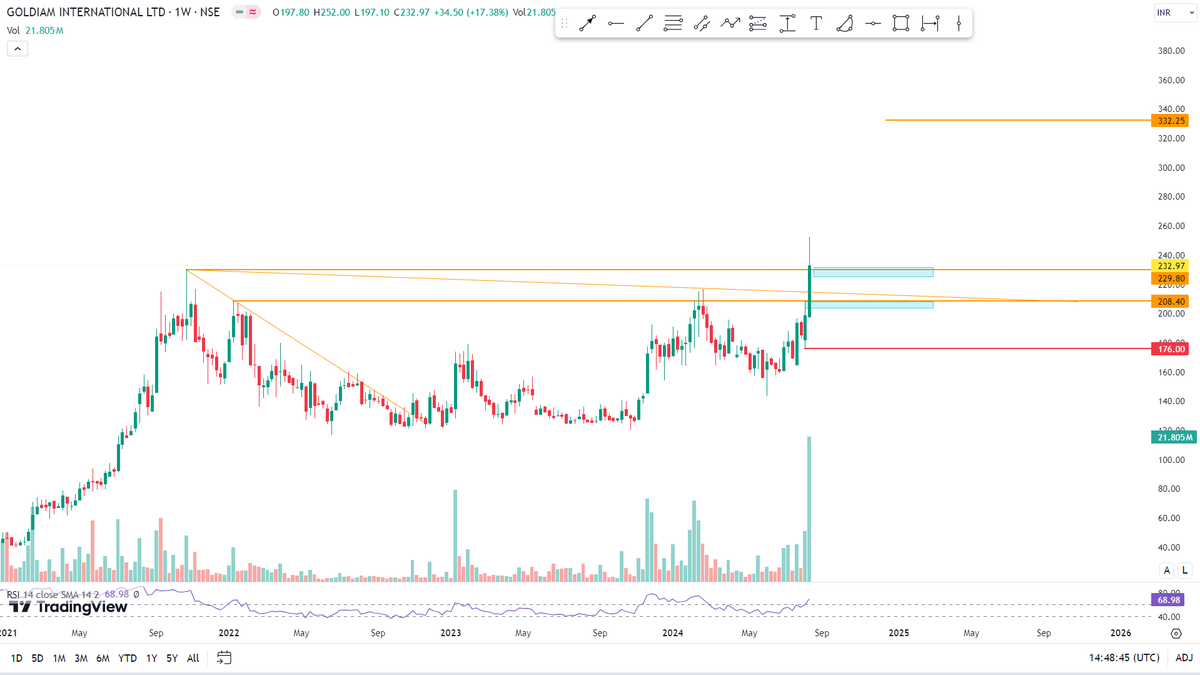
Task: Select the 1Y date range
Action: click(x=151, y=658)
